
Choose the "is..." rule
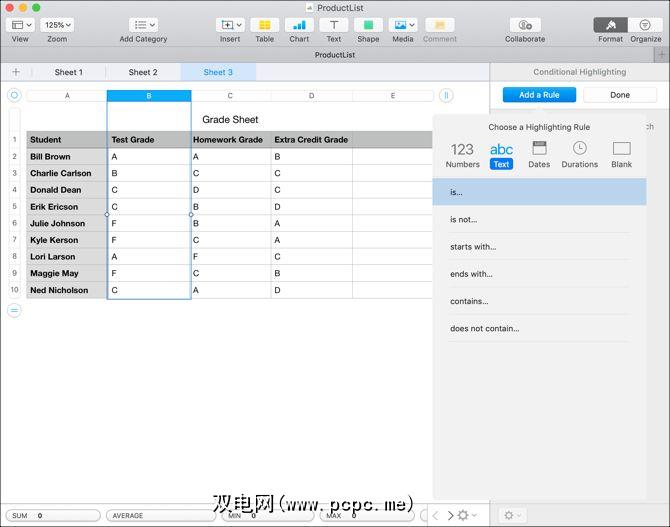pyautogui.click(x=539, y=192)
